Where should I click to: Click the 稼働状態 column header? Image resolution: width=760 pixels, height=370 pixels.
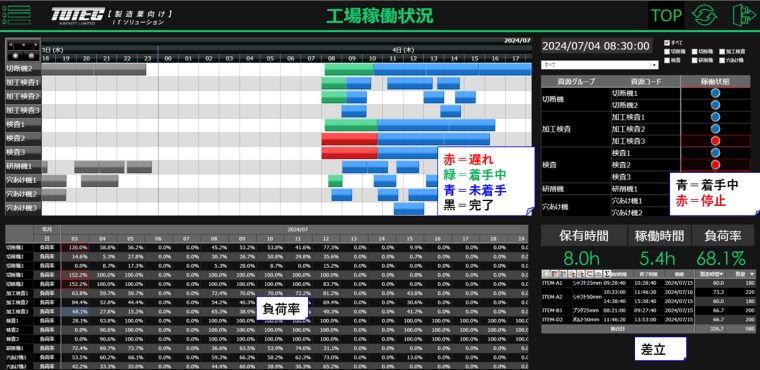coord(715,81)
